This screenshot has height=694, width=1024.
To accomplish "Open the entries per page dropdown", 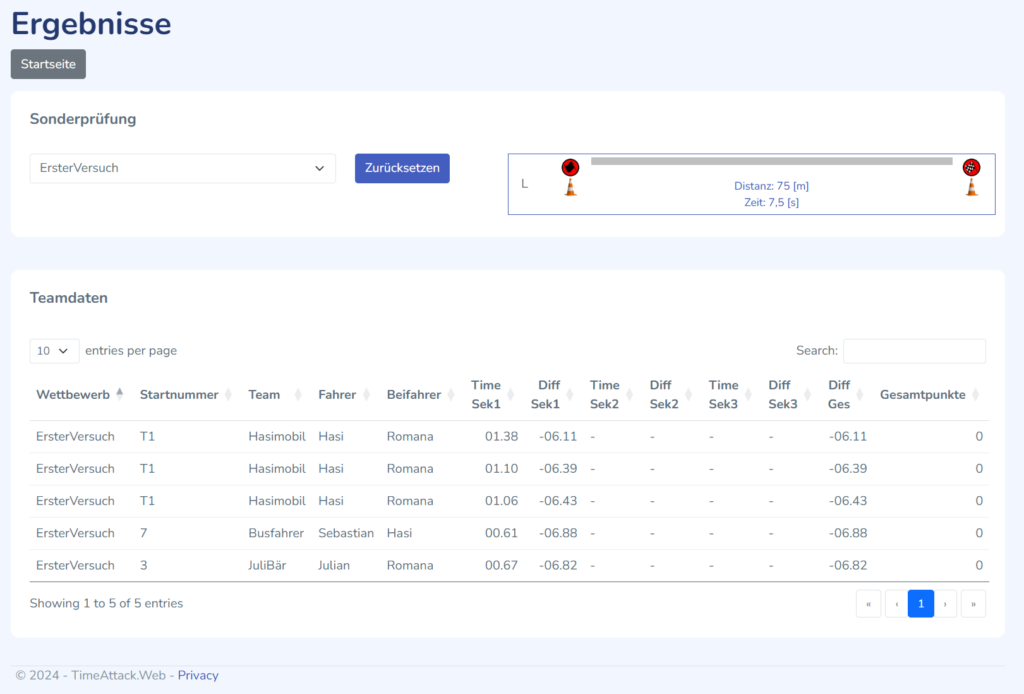I will click(54, 351).
